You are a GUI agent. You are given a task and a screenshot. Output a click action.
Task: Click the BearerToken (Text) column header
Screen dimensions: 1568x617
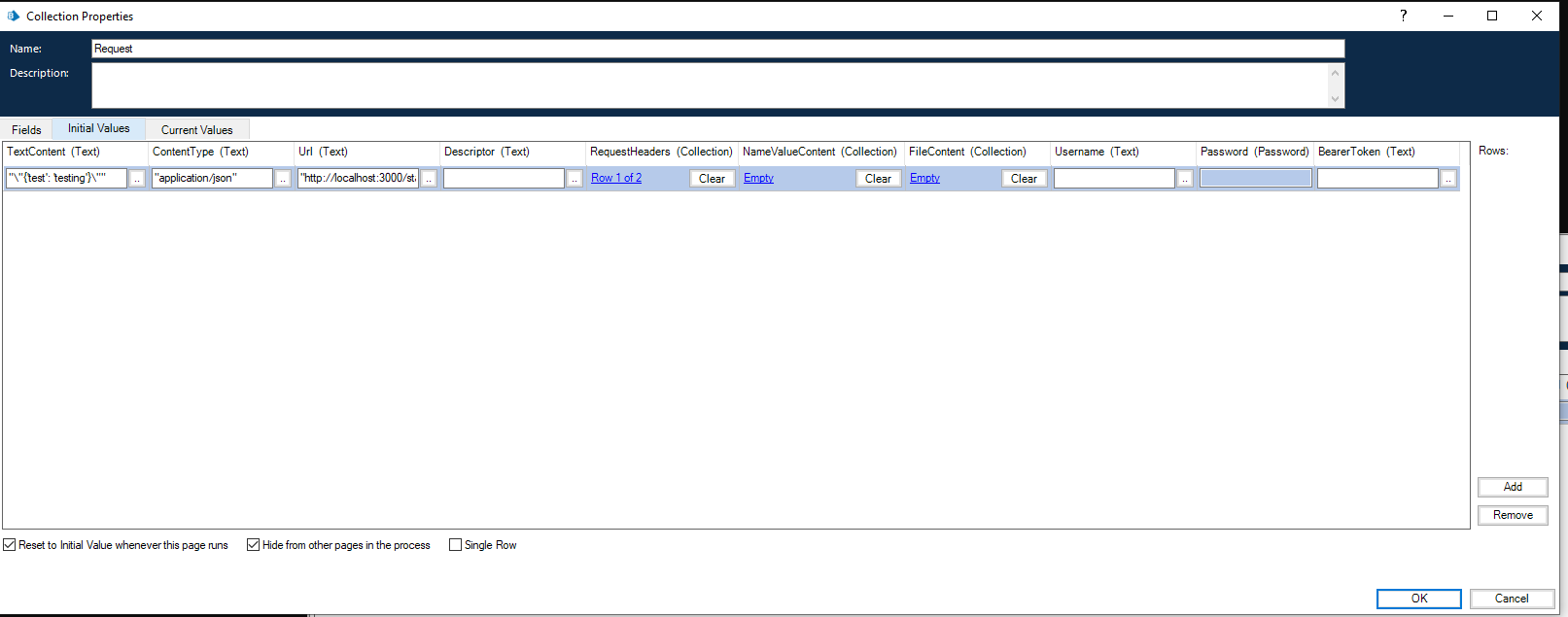pos(1386,153)
